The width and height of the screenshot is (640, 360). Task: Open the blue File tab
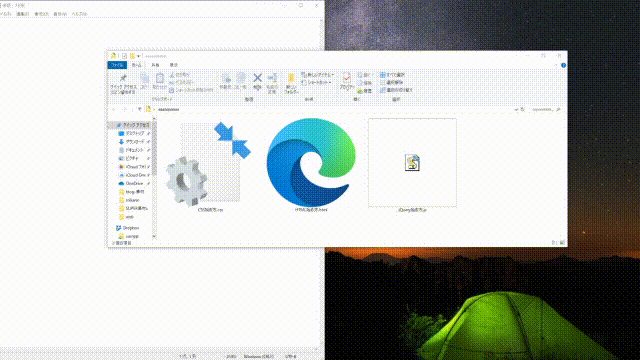point(117,65)
